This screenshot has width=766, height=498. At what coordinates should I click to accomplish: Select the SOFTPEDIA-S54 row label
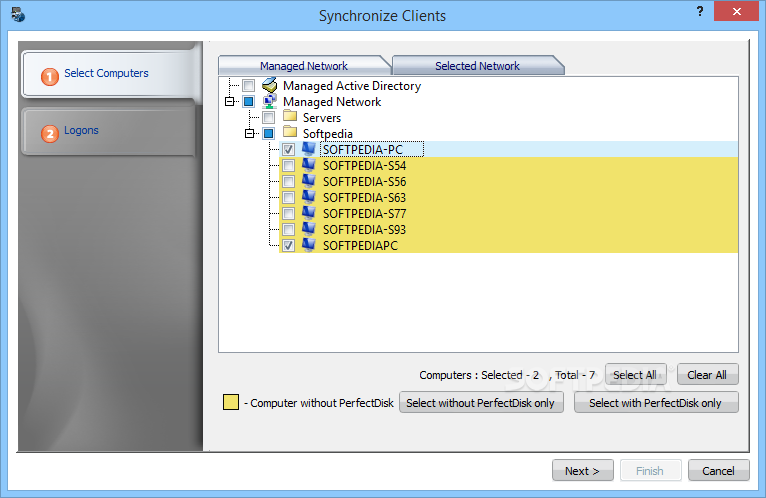tap(364, 166)
